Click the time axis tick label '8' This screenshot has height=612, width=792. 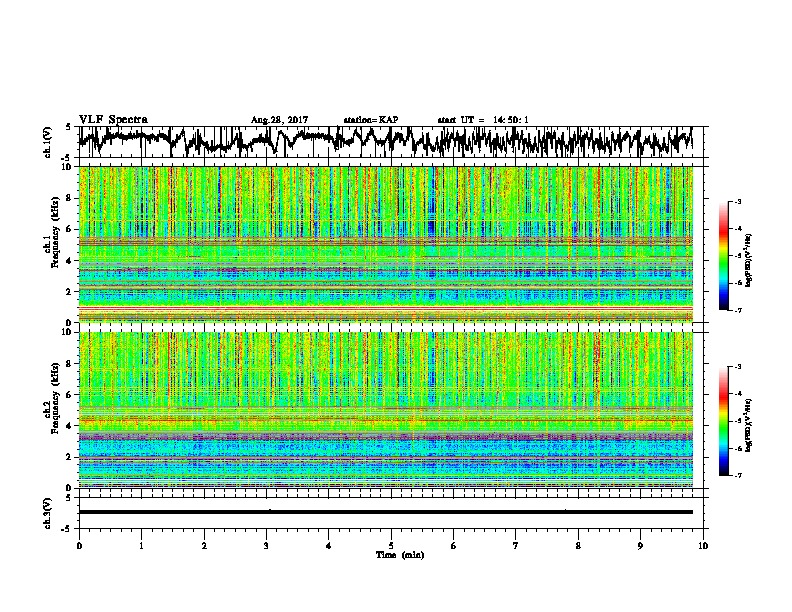pos(578,545)
